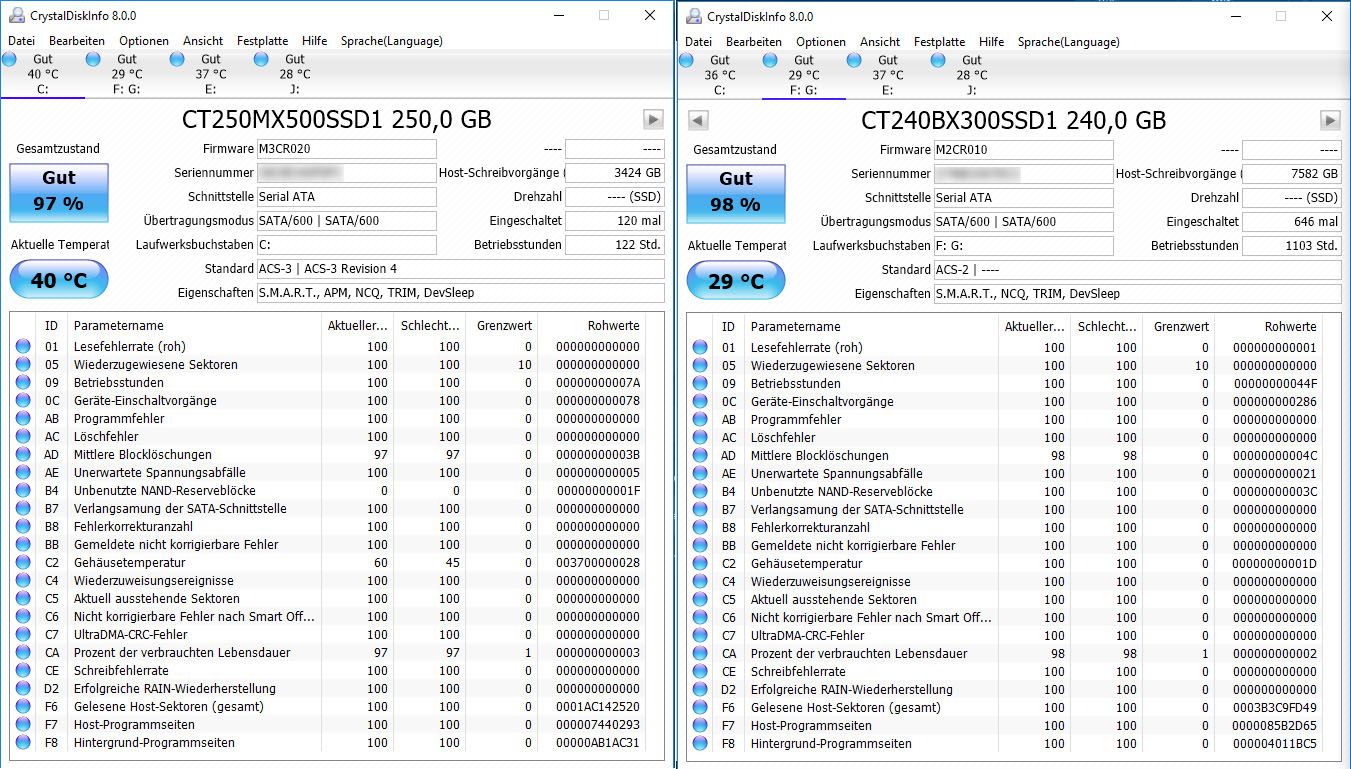Click CT250MX500SSD1 250,0 GB disk title
The width and height of the screenshot is (1351, 769).
pyautogui.click(x=336, y=120)
